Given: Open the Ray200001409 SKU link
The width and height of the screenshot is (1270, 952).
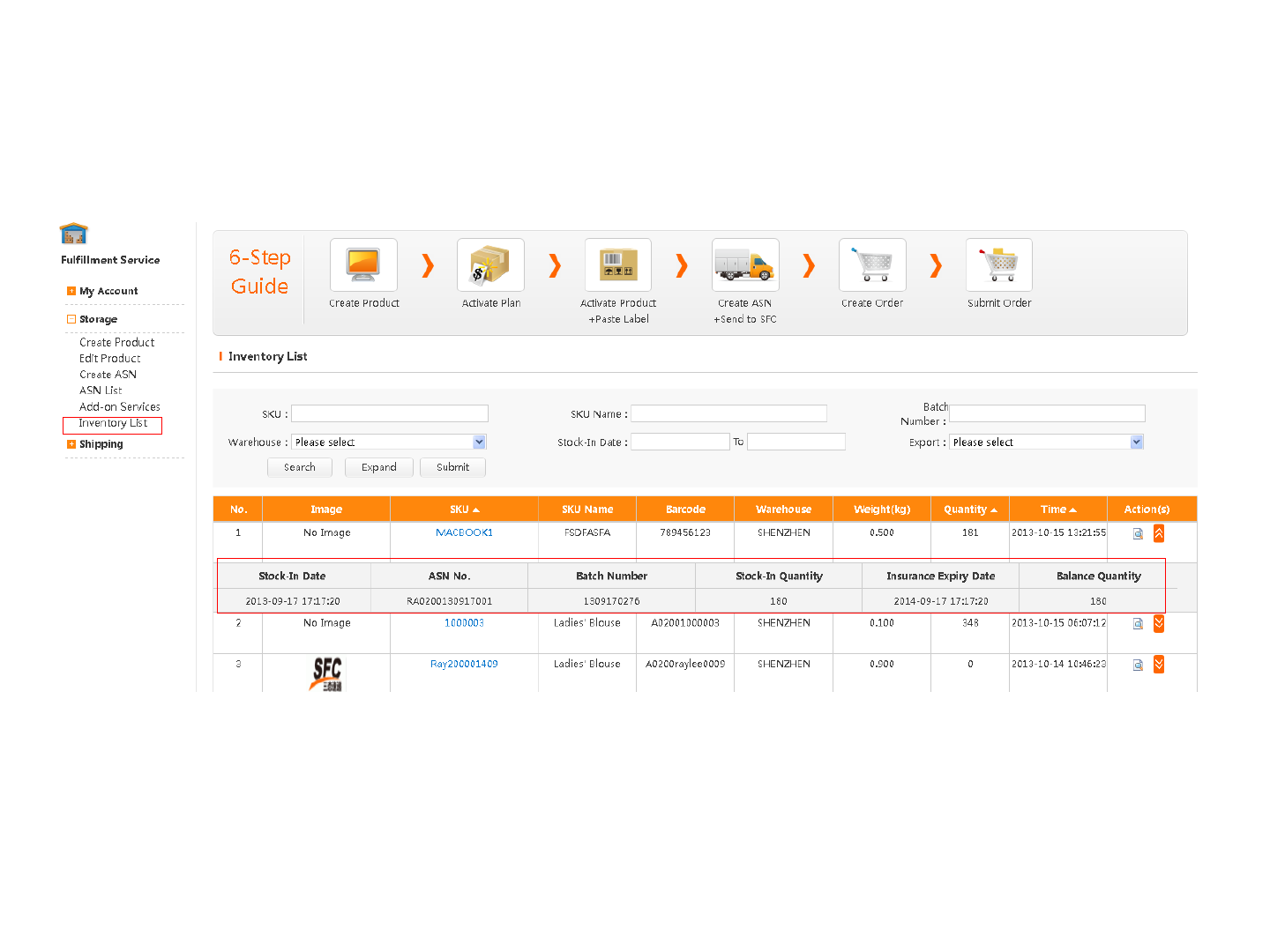Looking at the screenshot, I should [464, 664].
